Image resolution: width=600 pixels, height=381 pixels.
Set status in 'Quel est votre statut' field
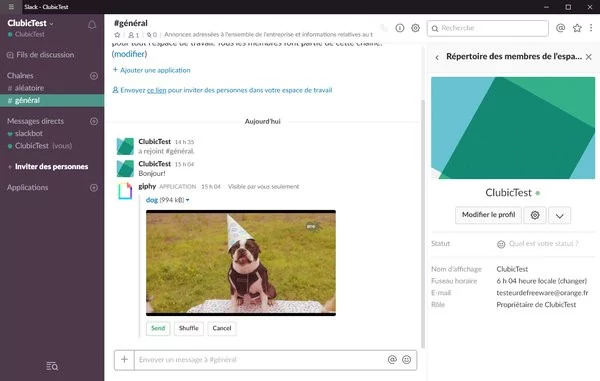[543, 244]
